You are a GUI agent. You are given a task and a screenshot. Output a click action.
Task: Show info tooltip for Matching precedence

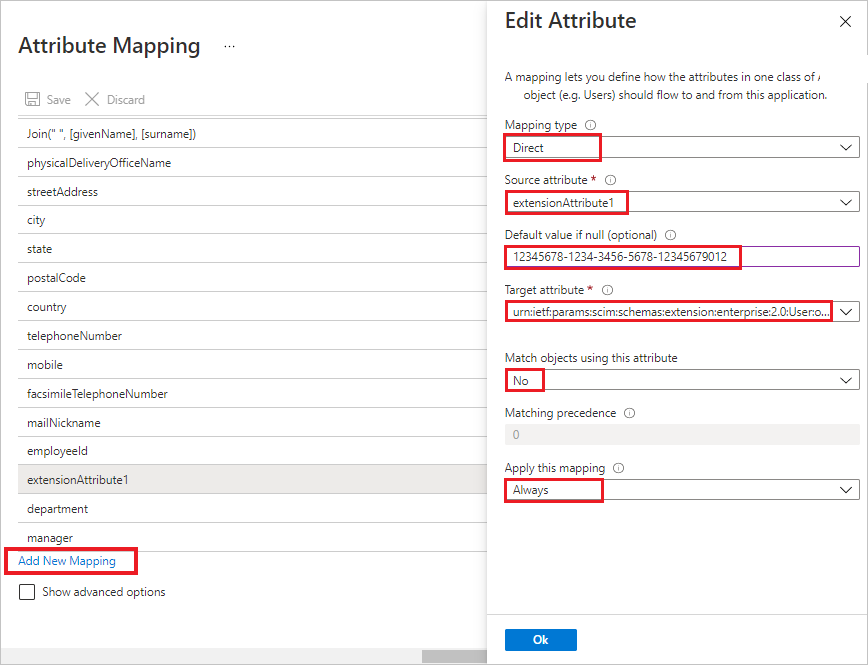[629, 413]
